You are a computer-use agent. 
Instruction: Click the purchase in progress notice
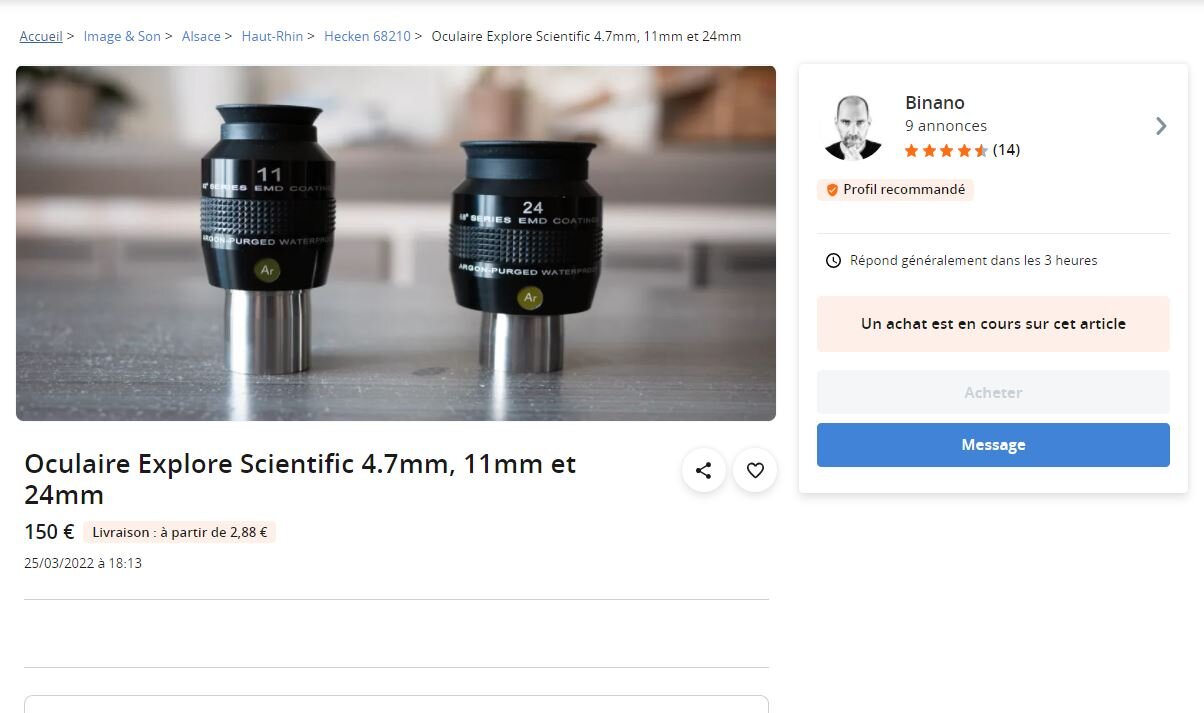click(x=993, y=324)
